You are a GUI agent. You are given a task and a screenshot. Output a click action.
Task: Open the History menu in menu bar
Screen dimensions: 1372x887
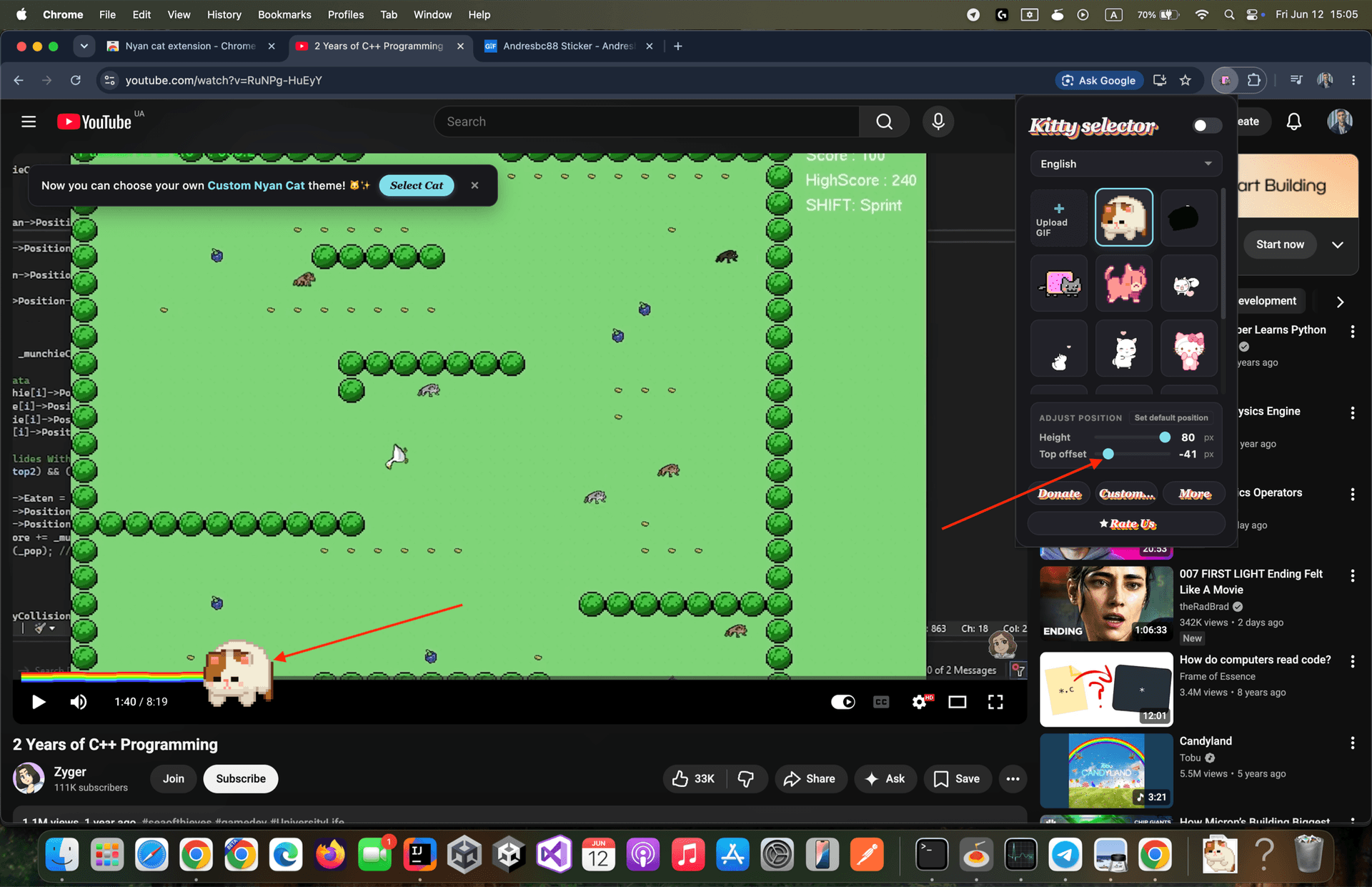pos(224,14)
